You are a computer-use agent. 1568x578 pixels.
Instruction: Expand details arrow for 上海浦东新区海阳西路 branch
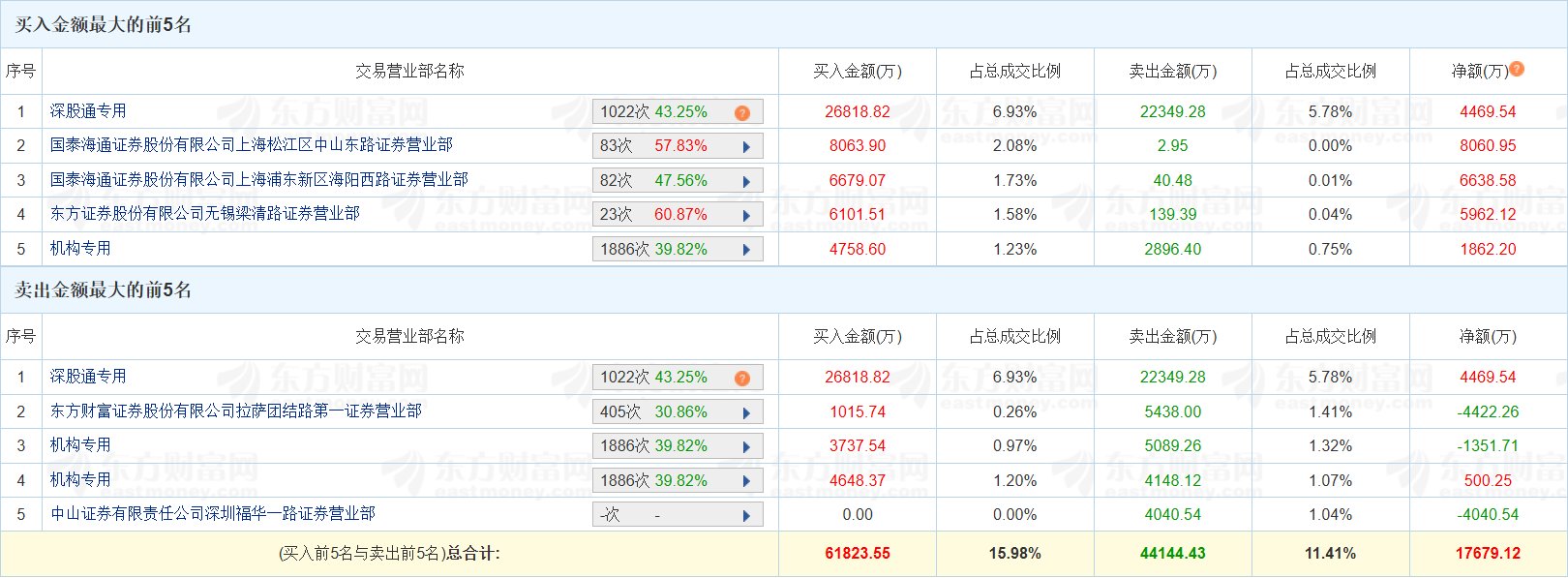(x=746, y=181)
